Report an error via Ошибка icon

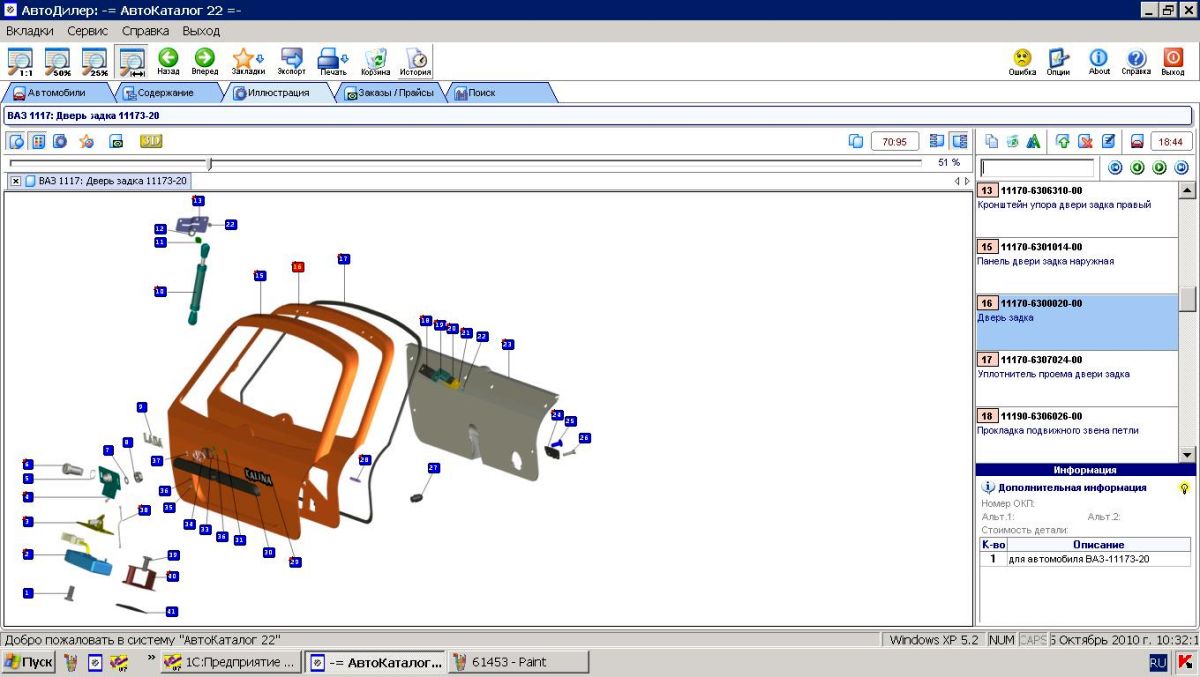pyautogui.click(x=1022, y=62)
